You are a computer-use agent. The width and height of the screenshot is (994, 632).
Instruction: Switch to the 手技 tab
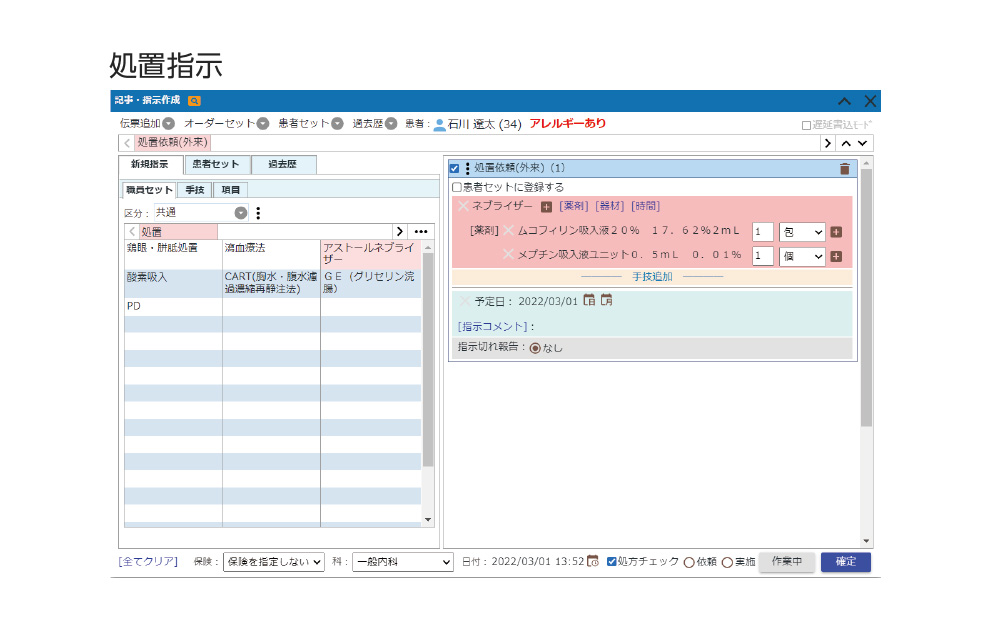pos(195,189)
